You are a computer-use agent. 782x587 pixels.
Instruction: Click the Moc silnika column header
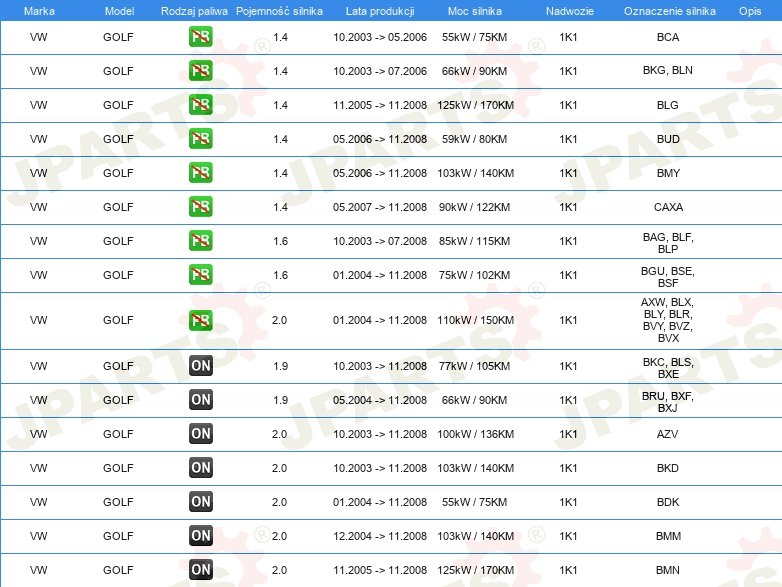(x=474, y=11)
